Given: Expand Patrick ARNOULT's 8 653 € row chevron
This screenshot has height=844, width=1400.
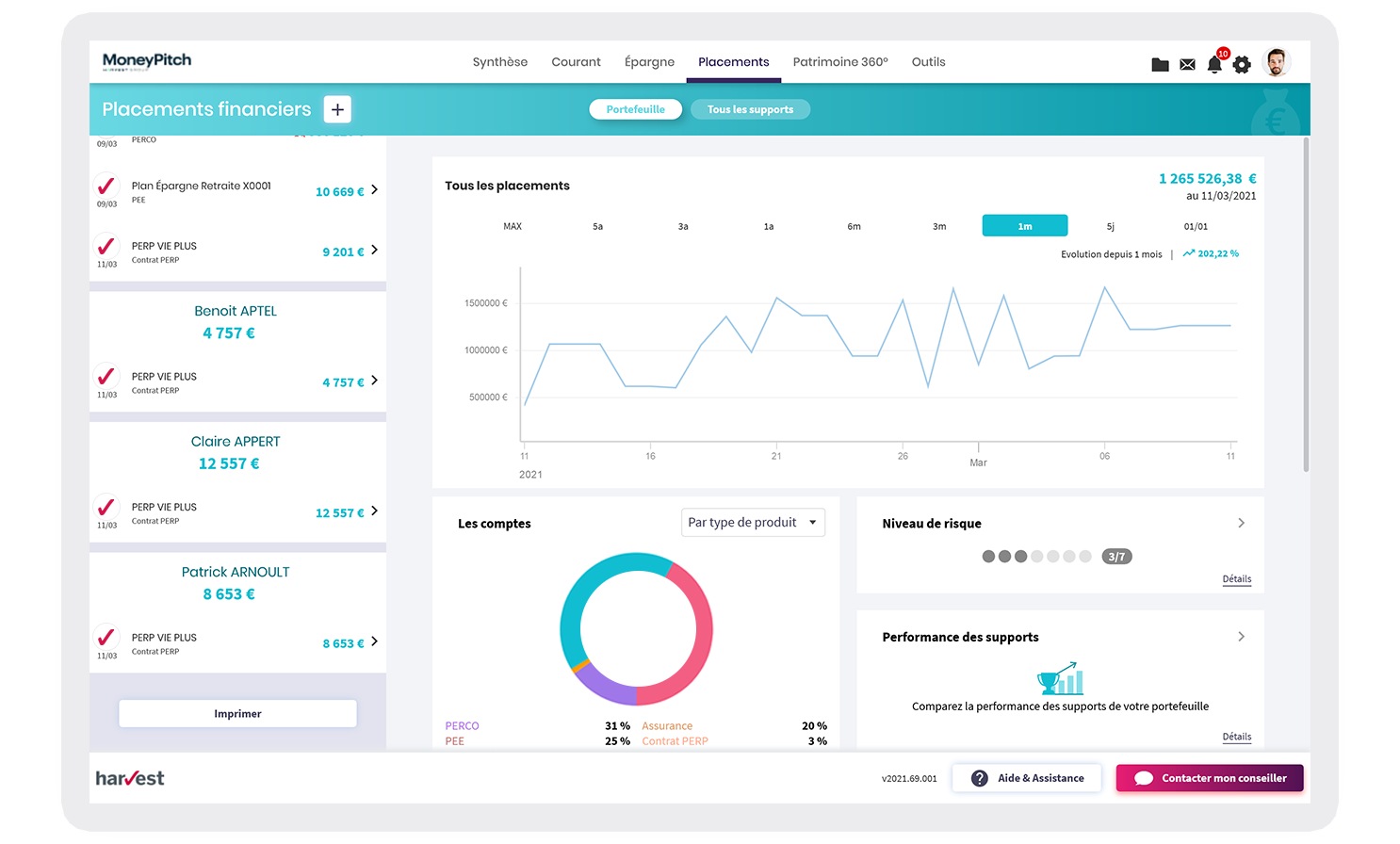Looking at the screenshot, I should (374, 642).
